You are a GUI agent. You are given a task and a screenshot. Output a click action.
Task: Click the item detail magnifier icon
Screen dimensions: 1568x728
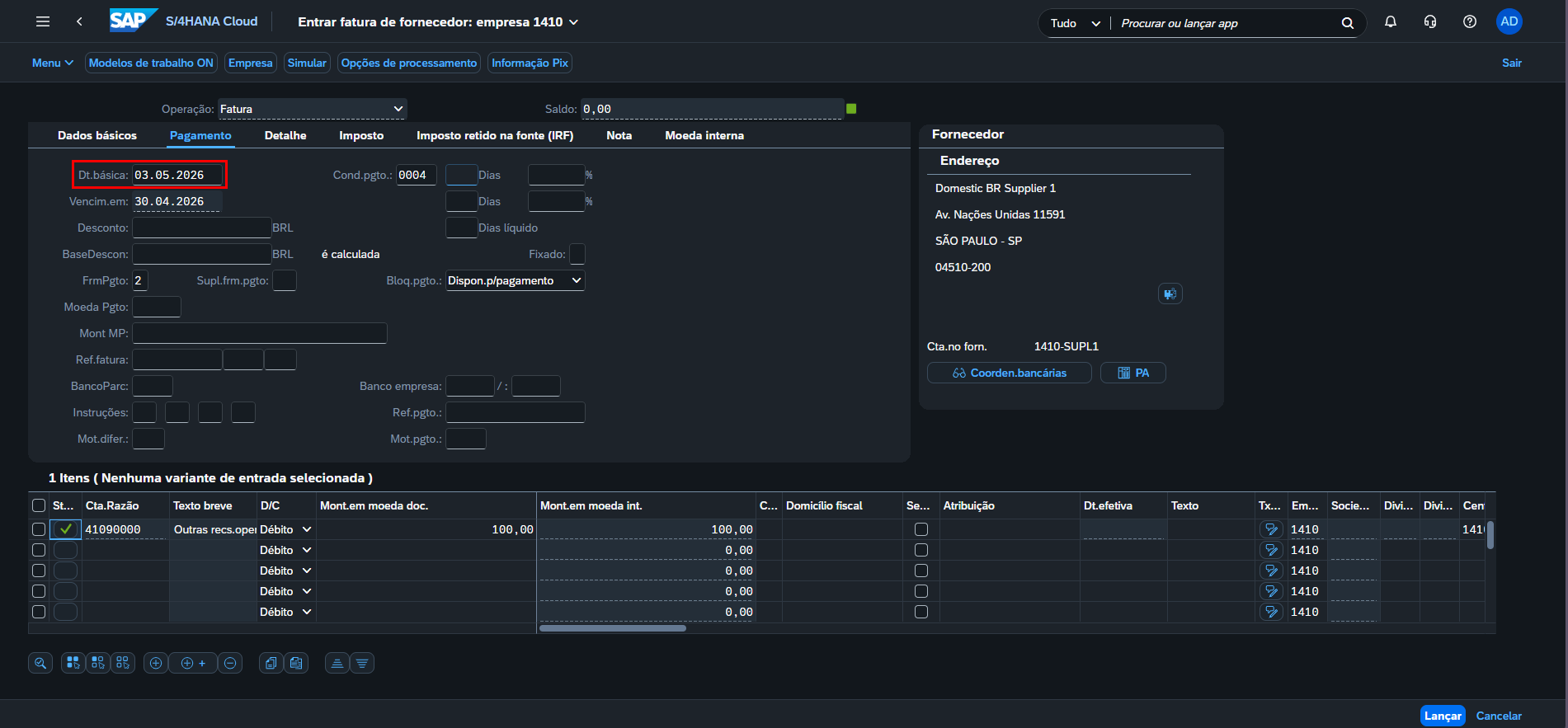click(40, 663)
